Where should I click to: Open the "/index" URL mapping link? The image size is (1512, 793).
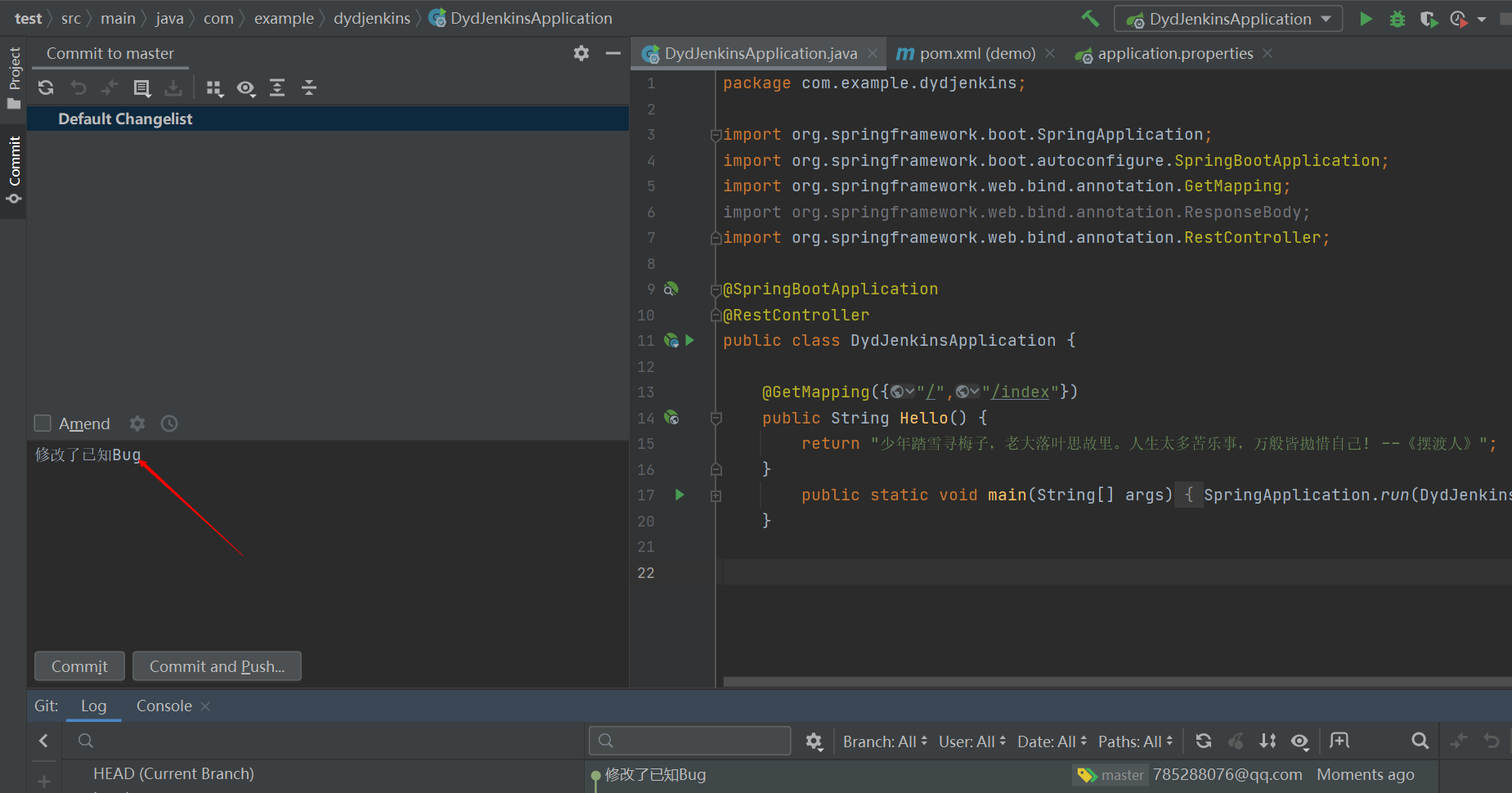1021,392
